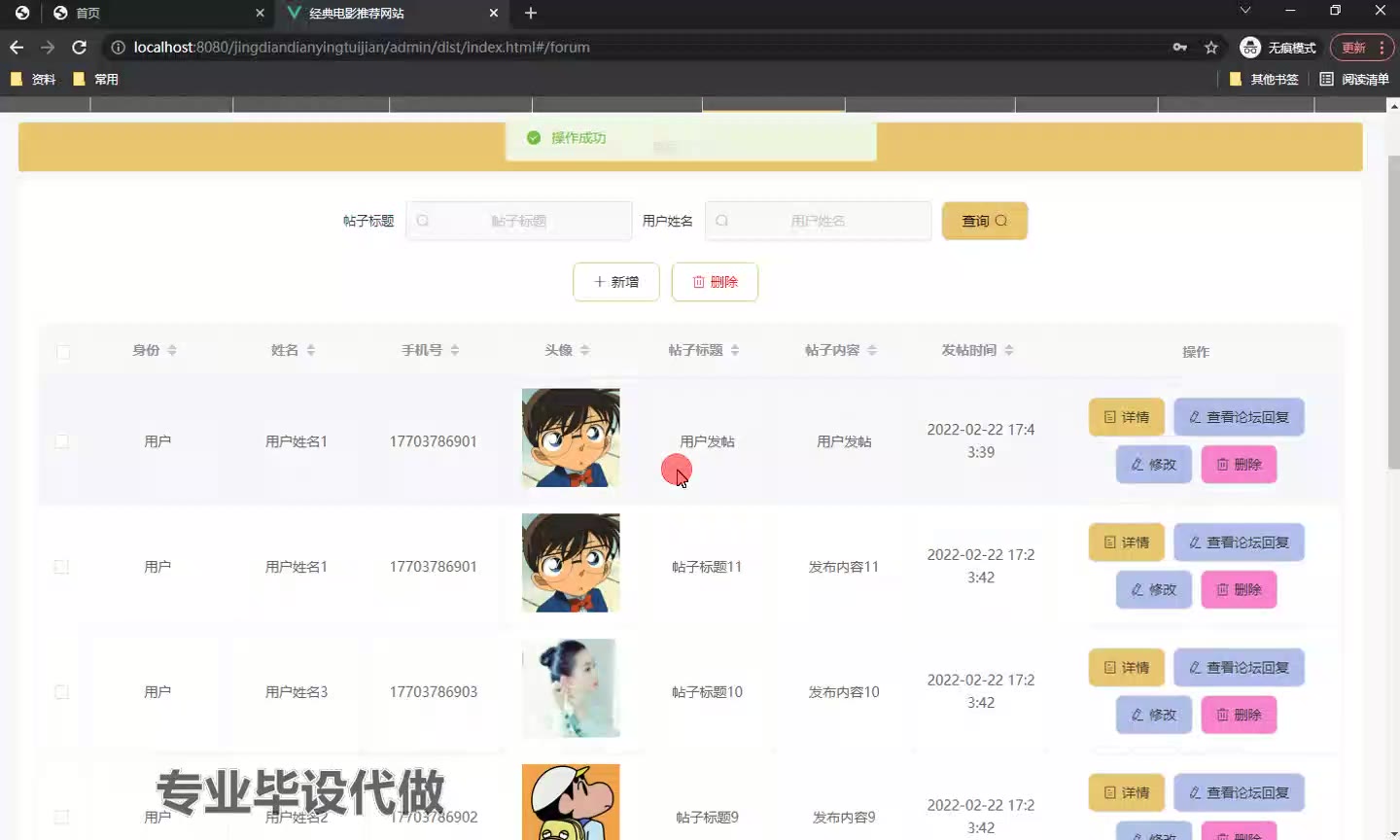Image resolution: width=1400 pixels, height=840 pixels.
Task: Open the password key icon in the address bar
Action: 1179,47
